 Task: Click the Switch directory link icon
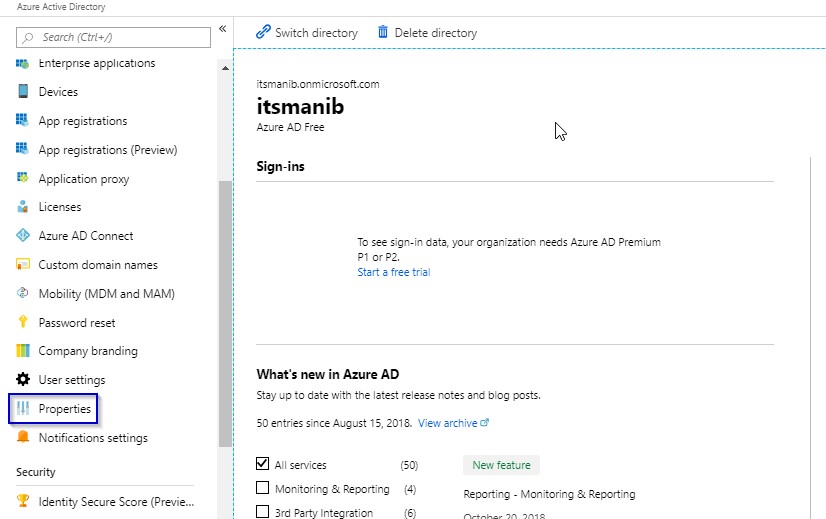coord(263,32)
